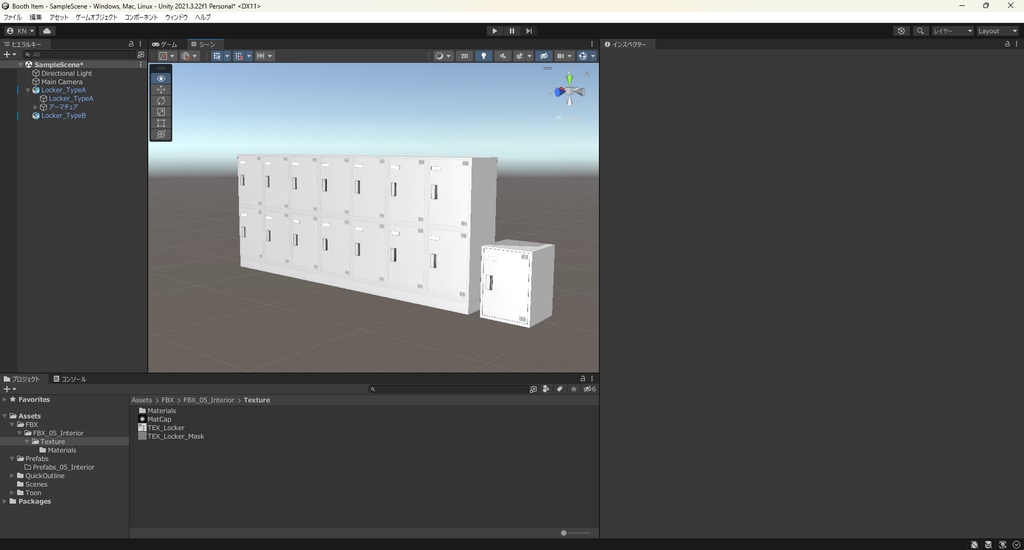Toggle scene gizmos display
1024x550 pixels.
583,56
